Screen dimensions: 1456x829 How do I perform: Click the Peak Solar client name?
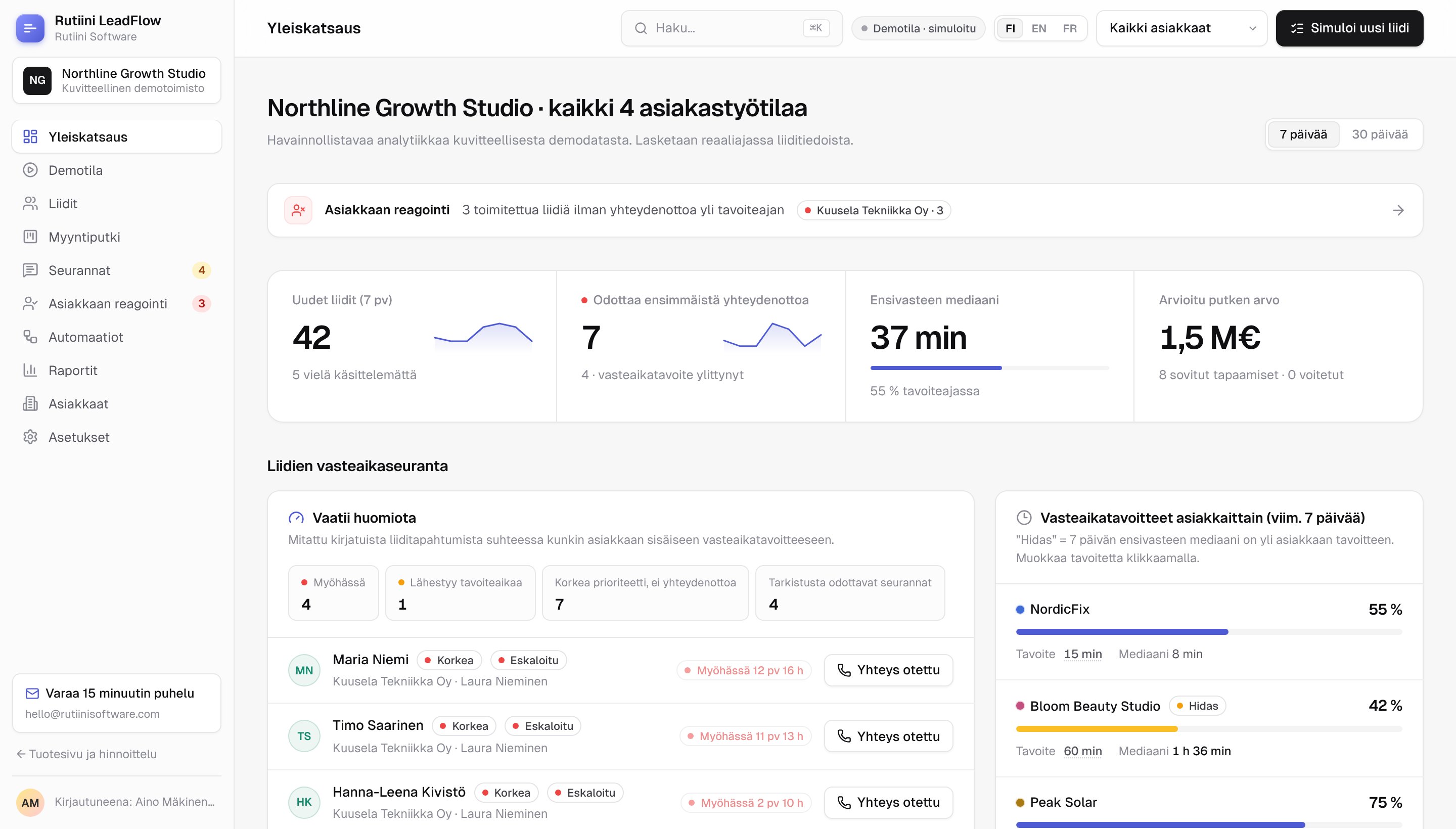pos(1063,802)
